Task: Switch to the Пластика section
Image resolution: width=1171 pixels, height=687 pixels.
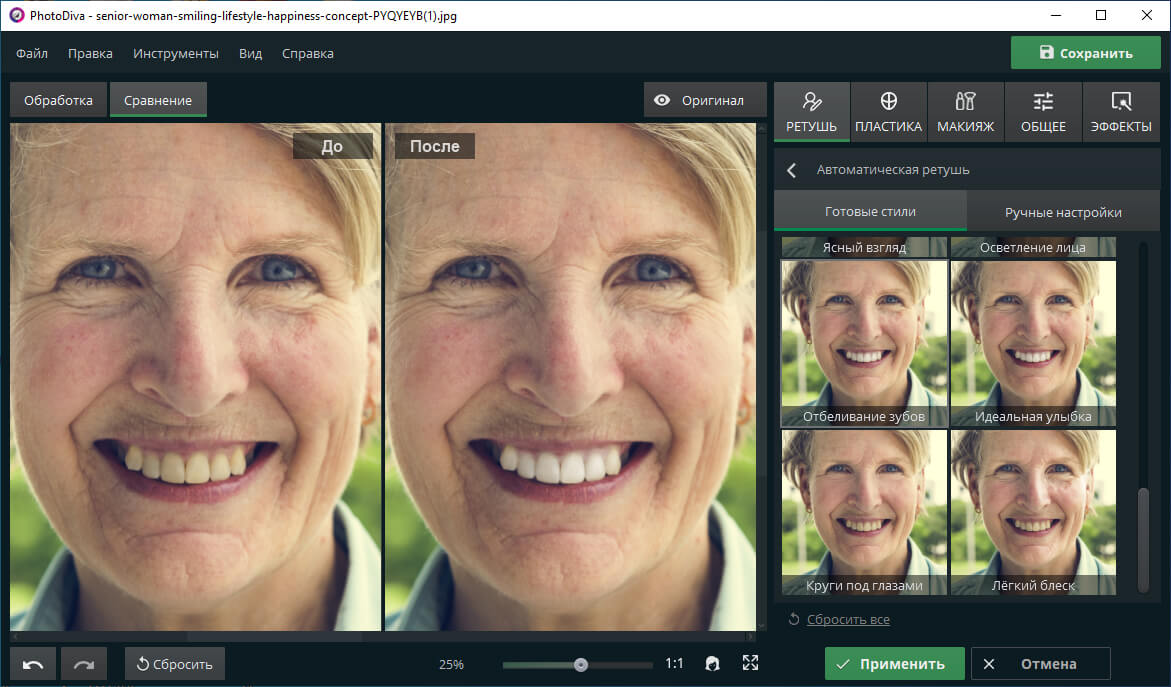Action: [889, 112]
